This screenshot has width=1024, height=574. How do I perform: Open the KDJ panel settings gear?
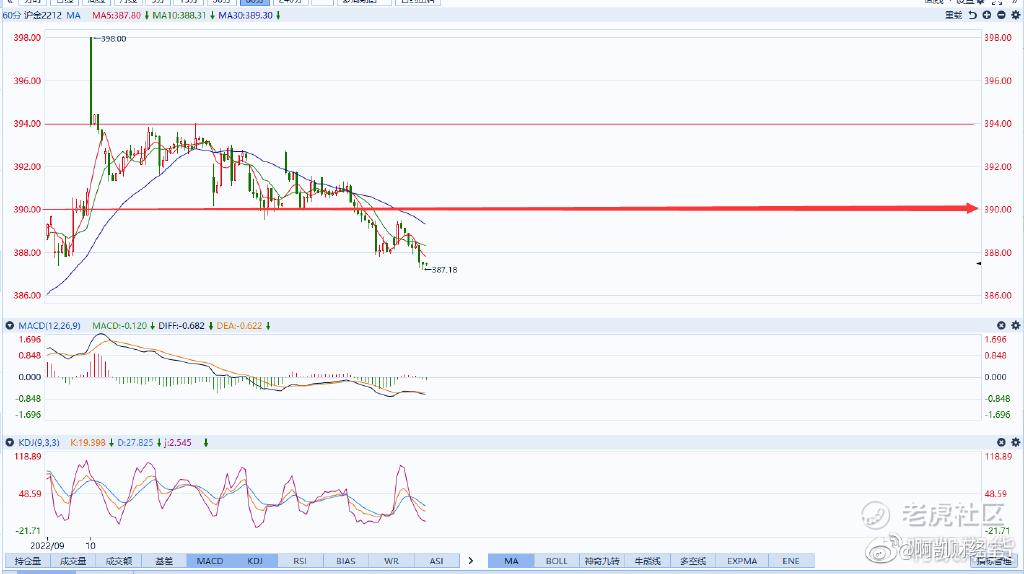click(1016, 442)
